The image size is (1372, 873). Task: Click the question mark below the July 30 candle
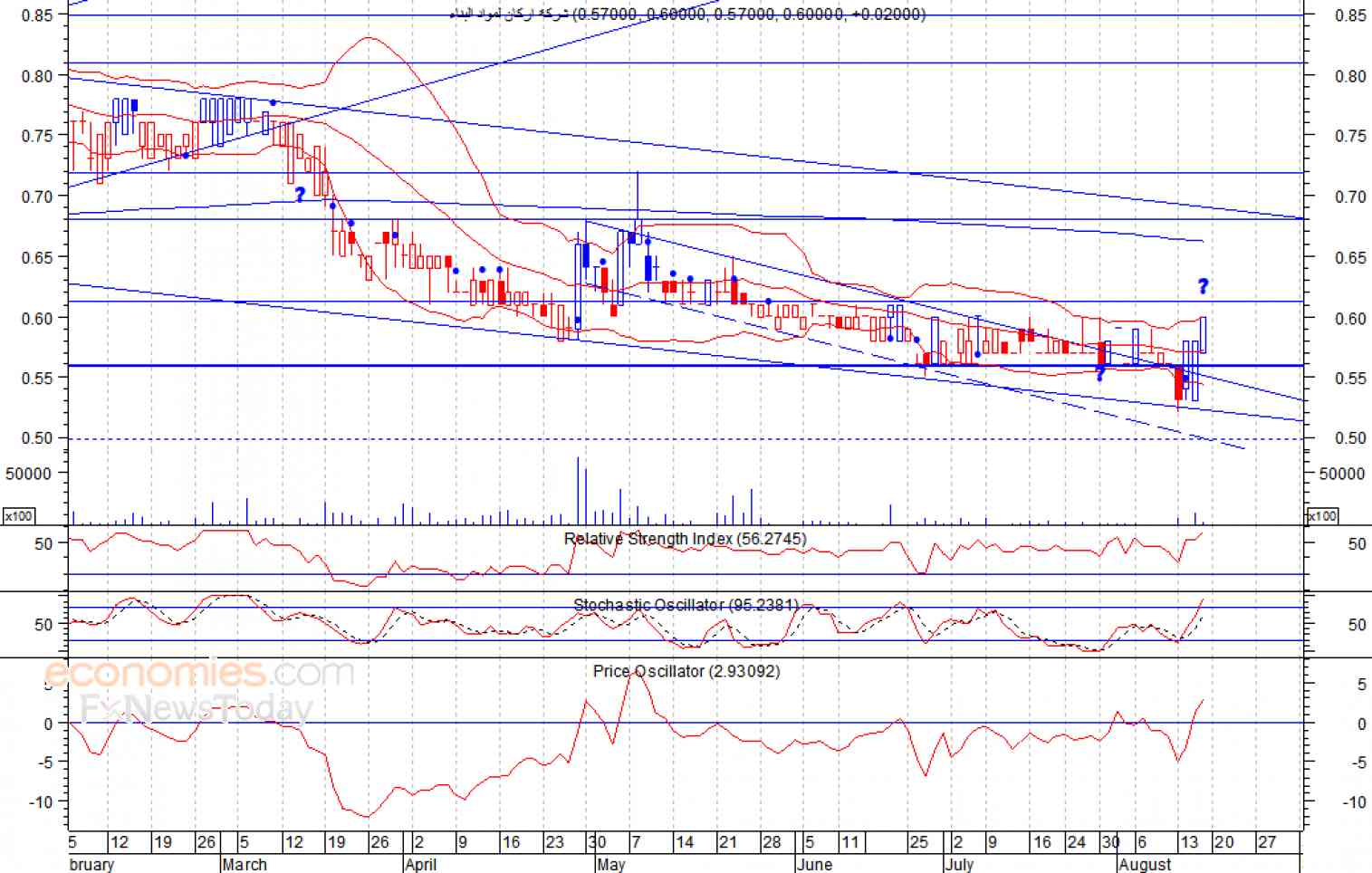tap(1100, 373)
